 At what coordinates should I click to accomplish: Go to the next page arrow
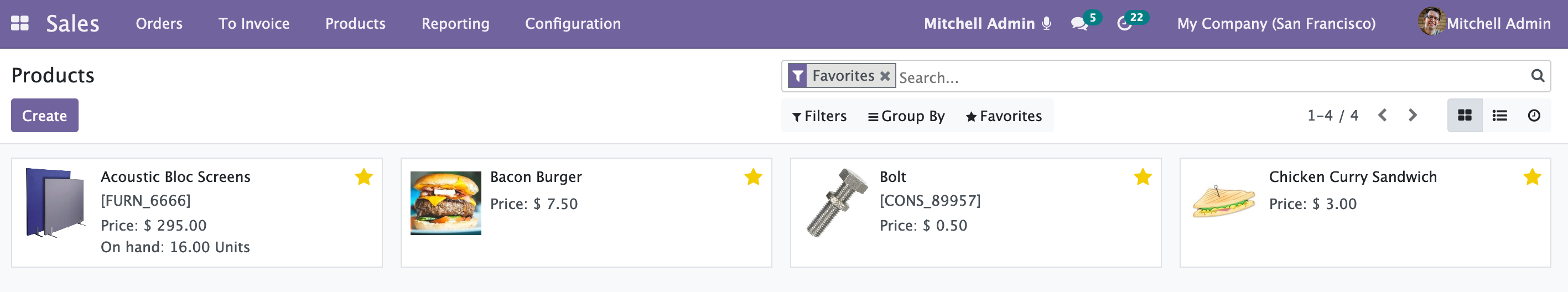coord(1413,115)
